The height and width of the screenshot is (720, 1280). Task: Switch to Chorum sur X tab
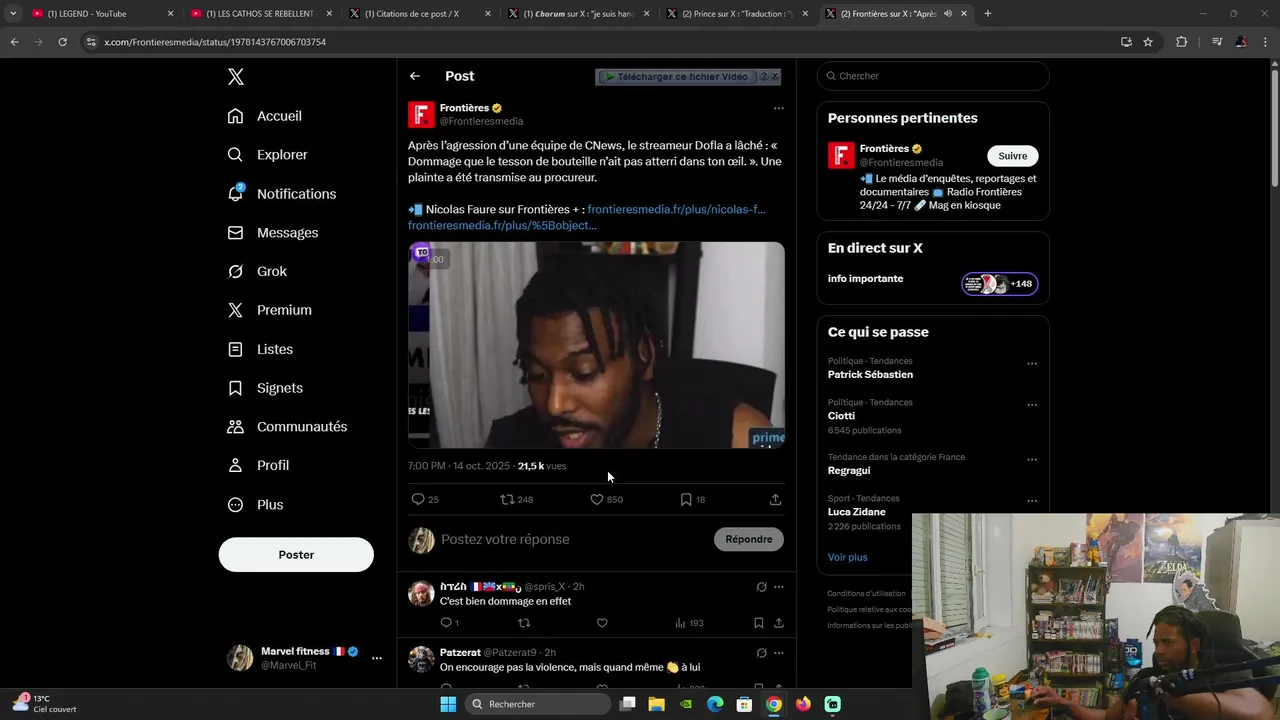pyautogui.click(x=577, y=14)
